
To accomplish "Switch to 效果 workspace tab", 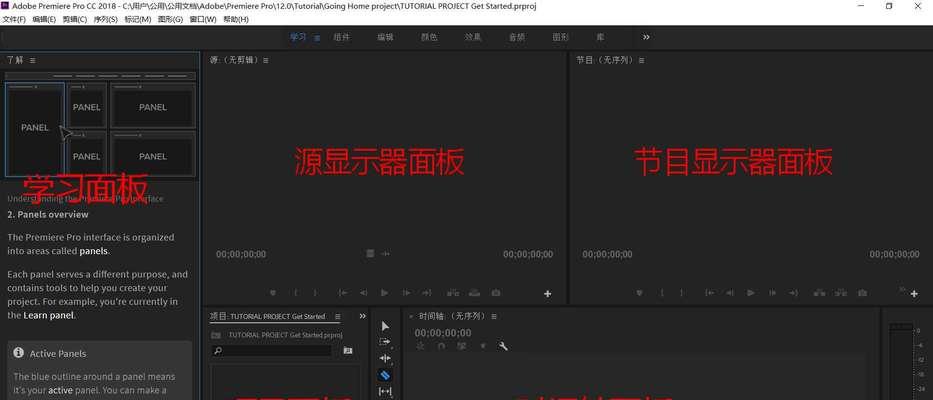I will pos(473,37).
